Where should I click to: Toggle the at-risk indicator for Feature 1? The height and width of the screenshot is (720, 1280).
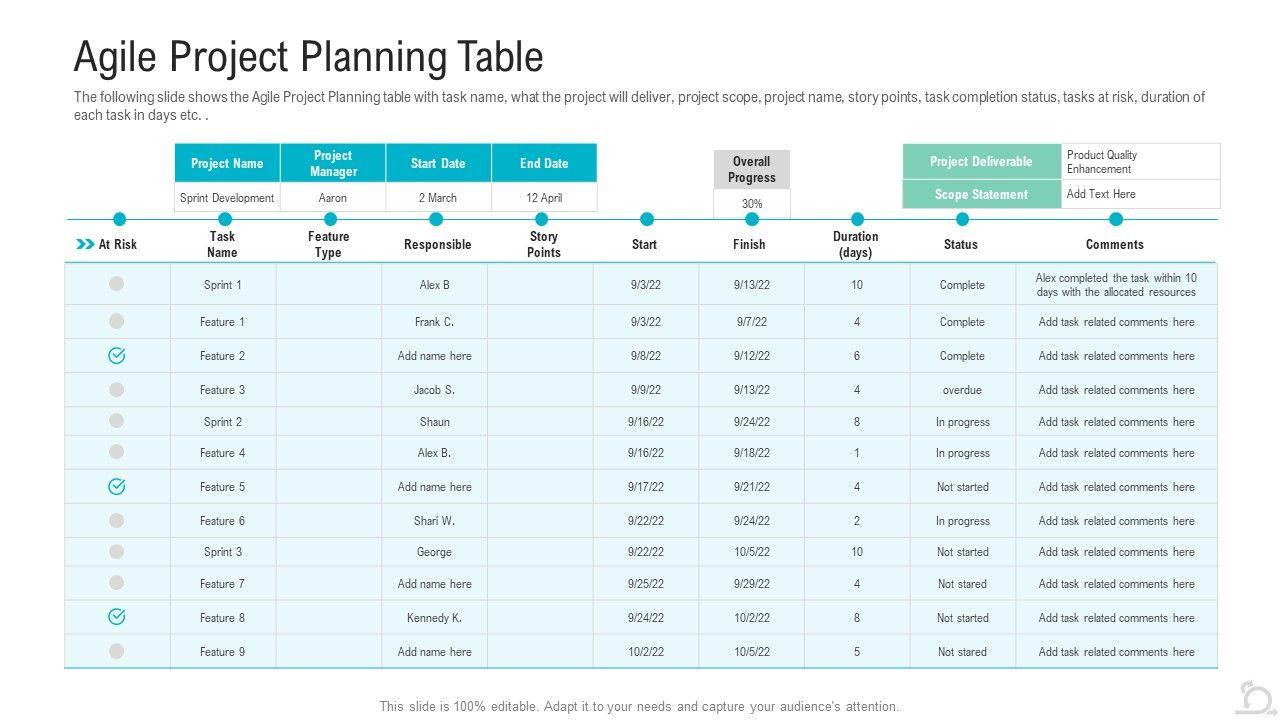pyautogui.click(x=117, y=321)
